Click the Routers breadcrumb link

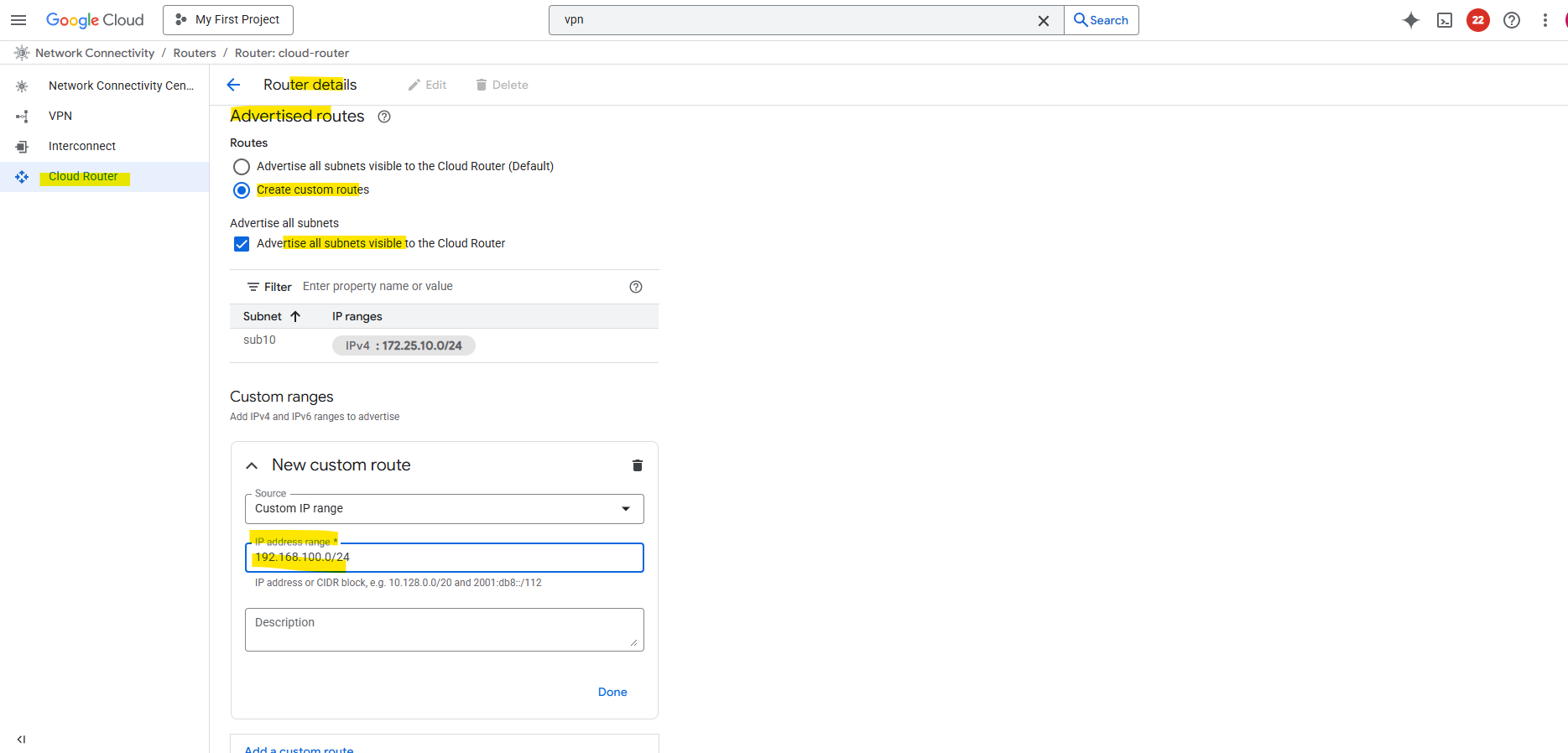pyautogui.click(x=195, y=53)
